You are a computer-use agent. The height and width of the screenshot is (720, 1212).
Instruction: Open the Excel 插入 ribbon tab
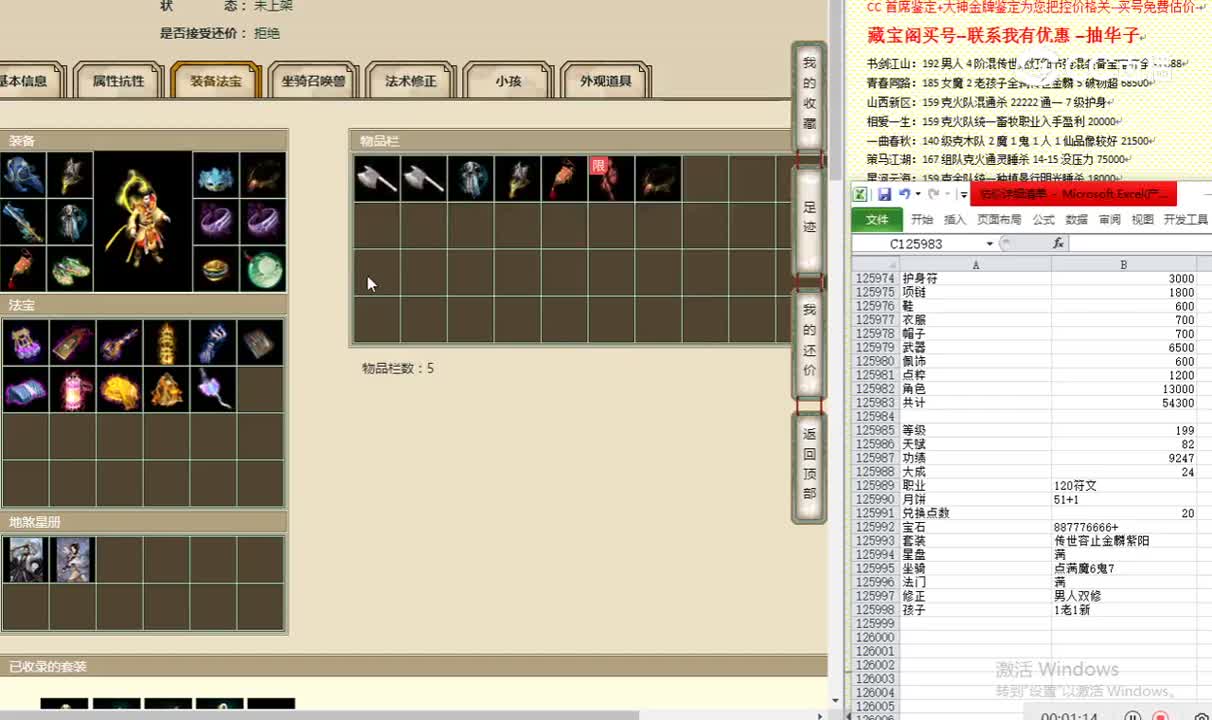point(955,220)
